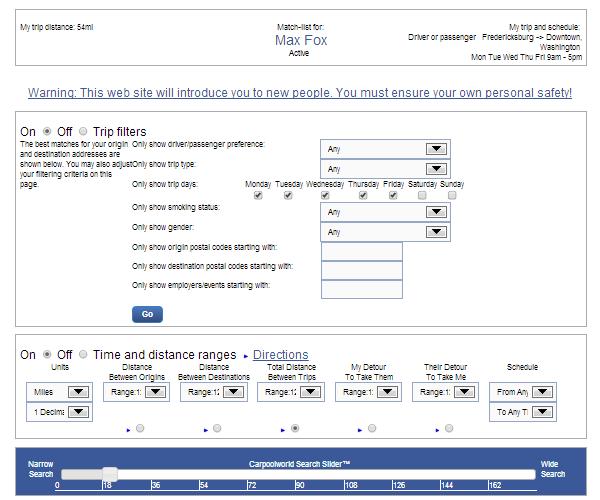Click the personal safety warning link
This screenshot has height=500, width=600.
click(x=300, y=93)
